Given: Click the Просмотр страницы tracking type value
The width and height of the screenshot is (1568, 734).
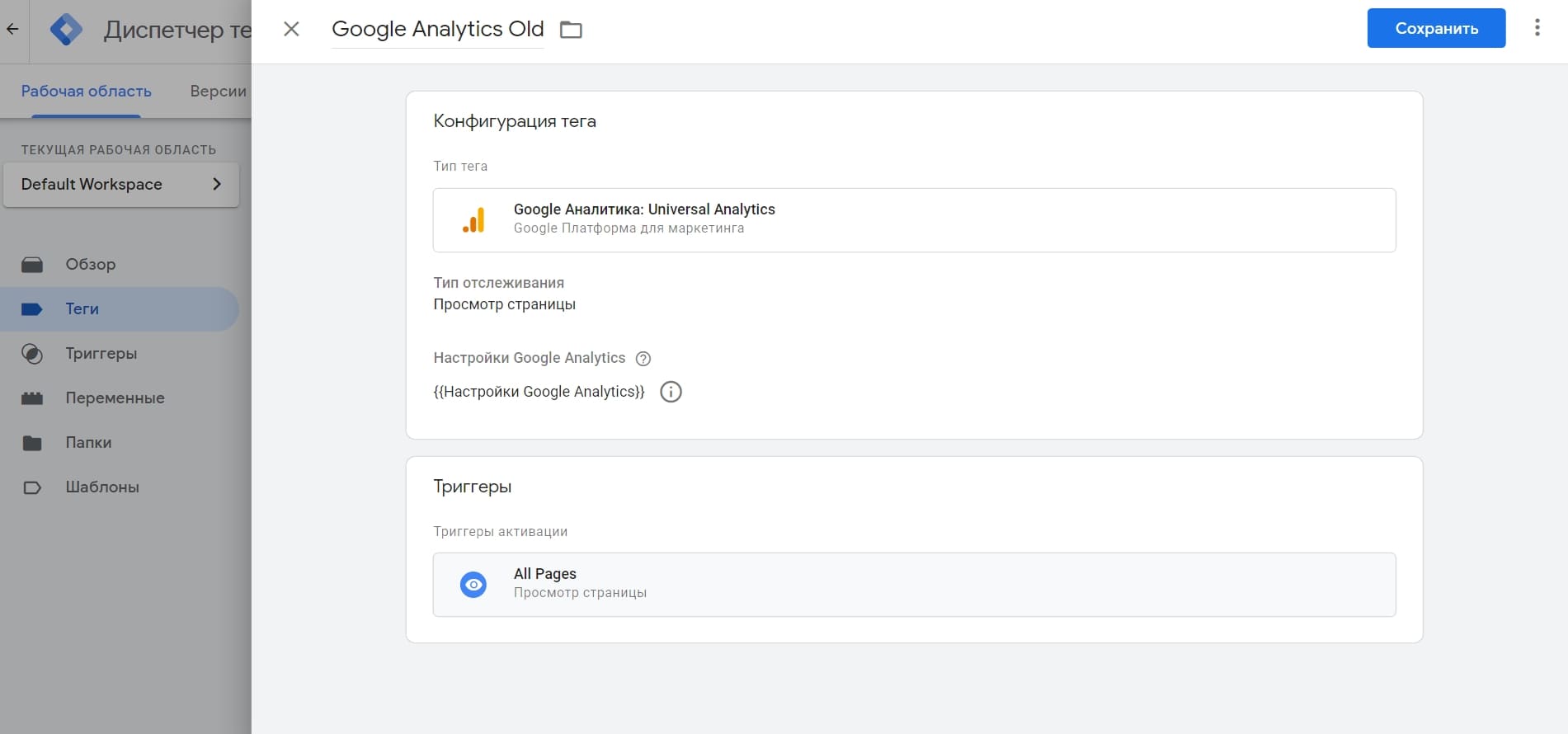Looking at the screenshot, I should click(505, 304).
